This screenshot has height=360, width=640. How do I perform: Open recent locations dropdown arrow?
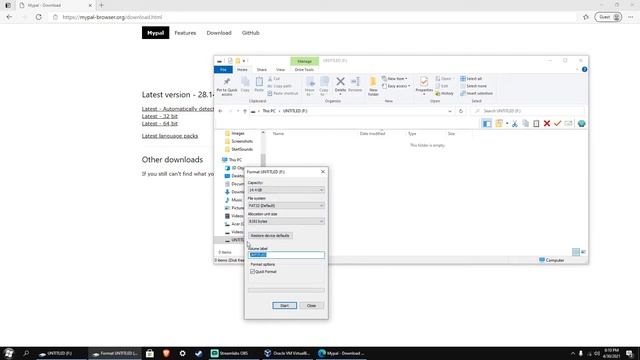pyautogui.click(x=238, y=111)
